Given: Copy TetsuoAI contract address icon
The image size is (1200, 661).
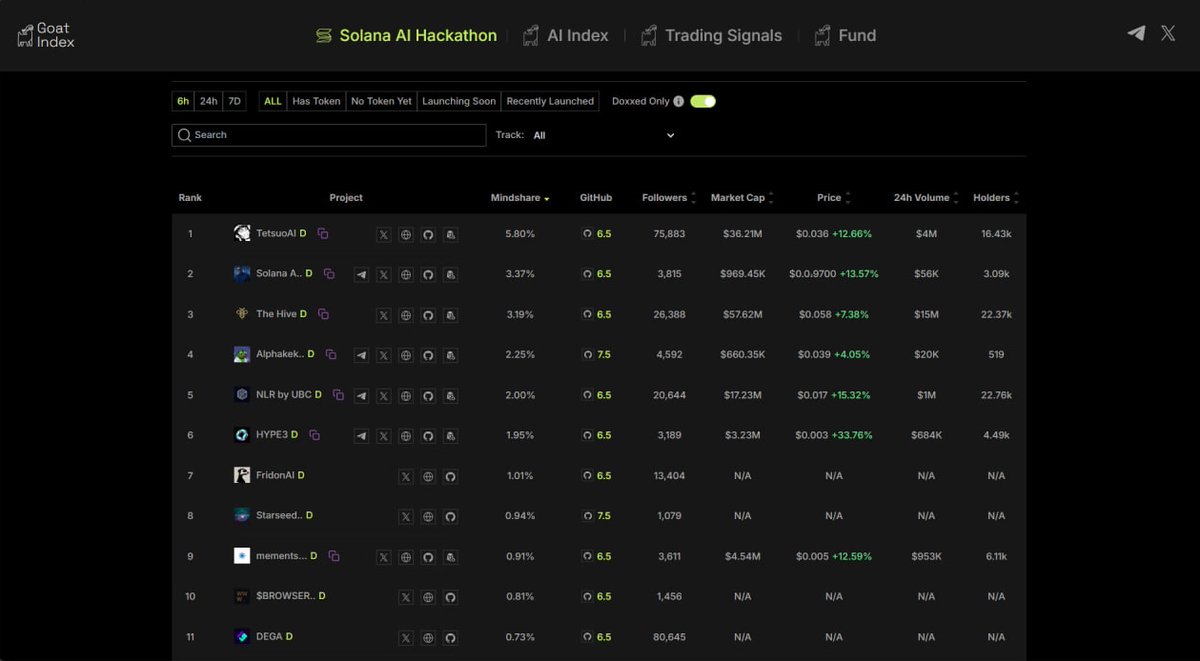Looking at the screenshot, I should pyautogui.click(x=323, y=233).
